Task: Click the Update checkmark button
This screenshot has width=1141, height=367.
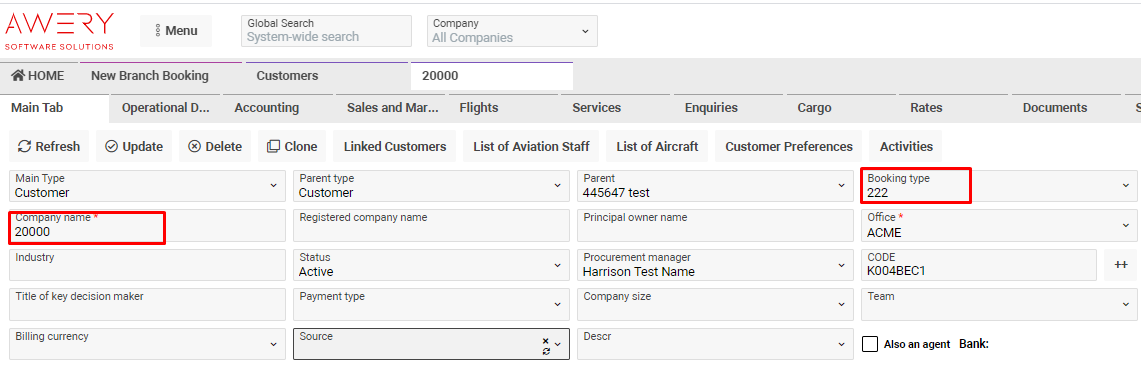Action: pyautogui.click(x=134, y=146)
